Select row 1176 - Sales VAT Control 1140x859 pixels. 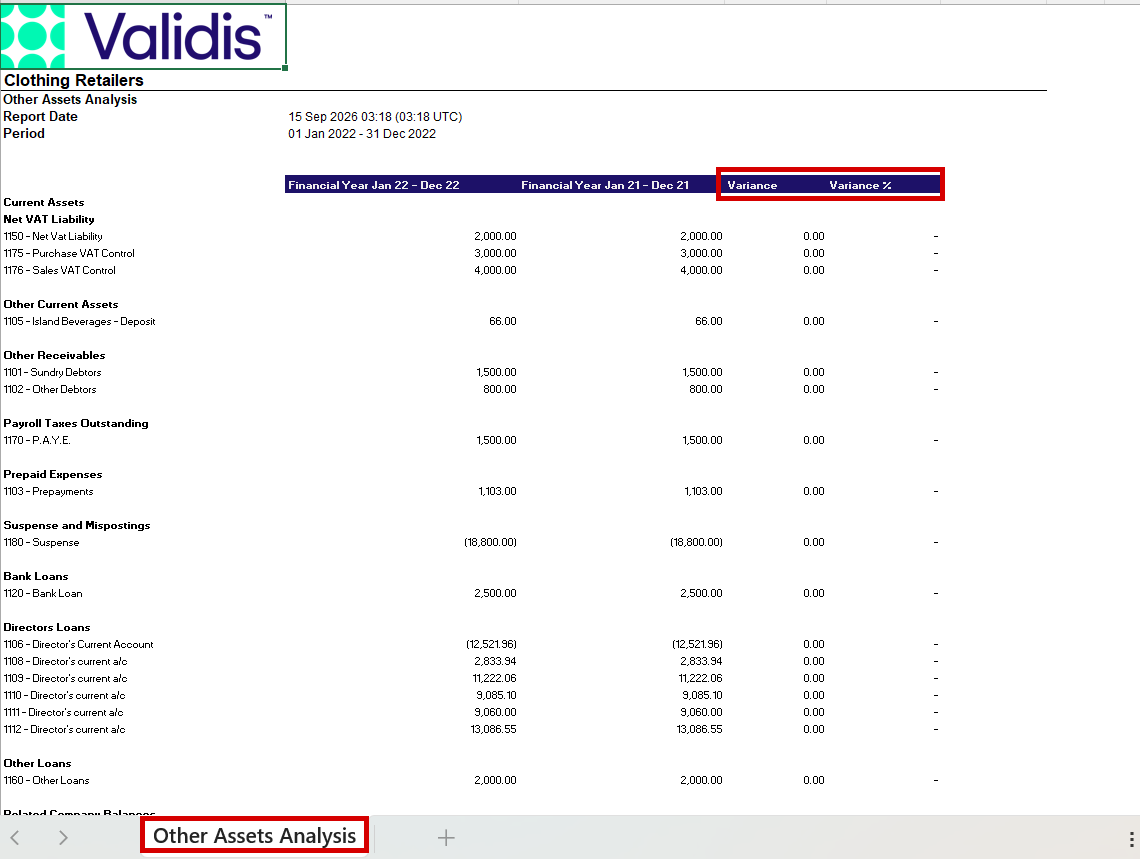coord(60,270)
